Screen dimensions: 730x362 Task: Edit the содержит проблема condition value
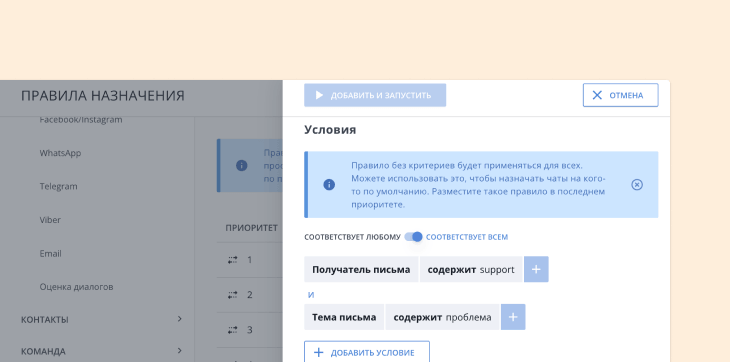coord(442,317)
